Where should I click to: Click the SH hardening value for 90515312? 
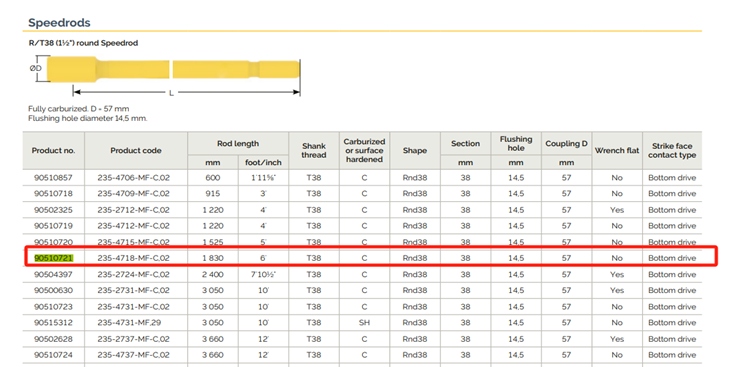pos(364,323)
